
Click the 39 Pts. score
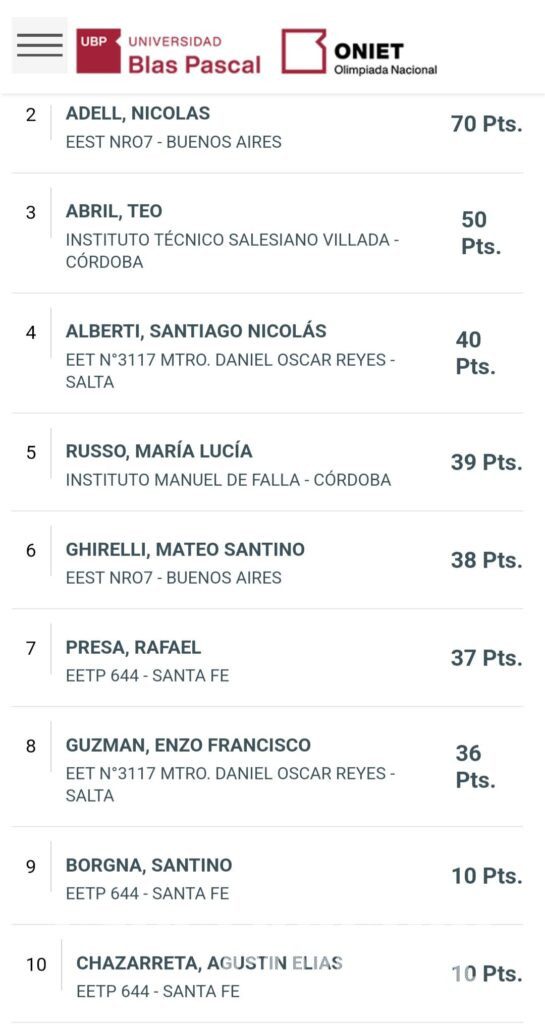pyautogui.click(x=486, y=462)
